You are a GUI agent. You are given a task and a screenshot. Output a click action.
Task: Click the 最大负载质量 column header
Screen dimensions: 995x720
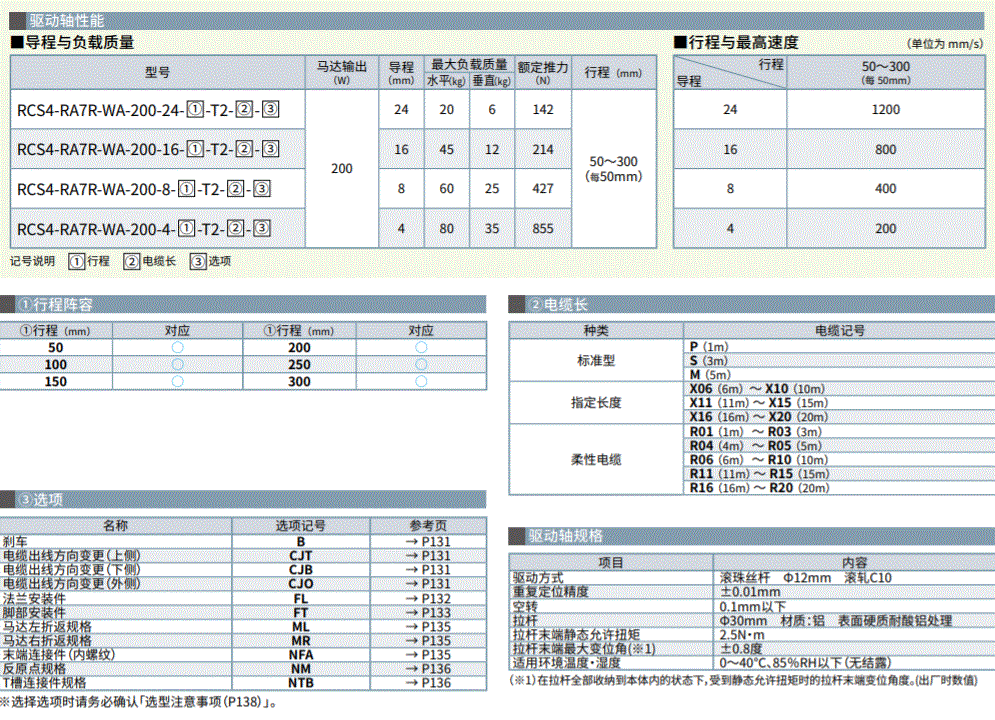click(x=469, y=65)
